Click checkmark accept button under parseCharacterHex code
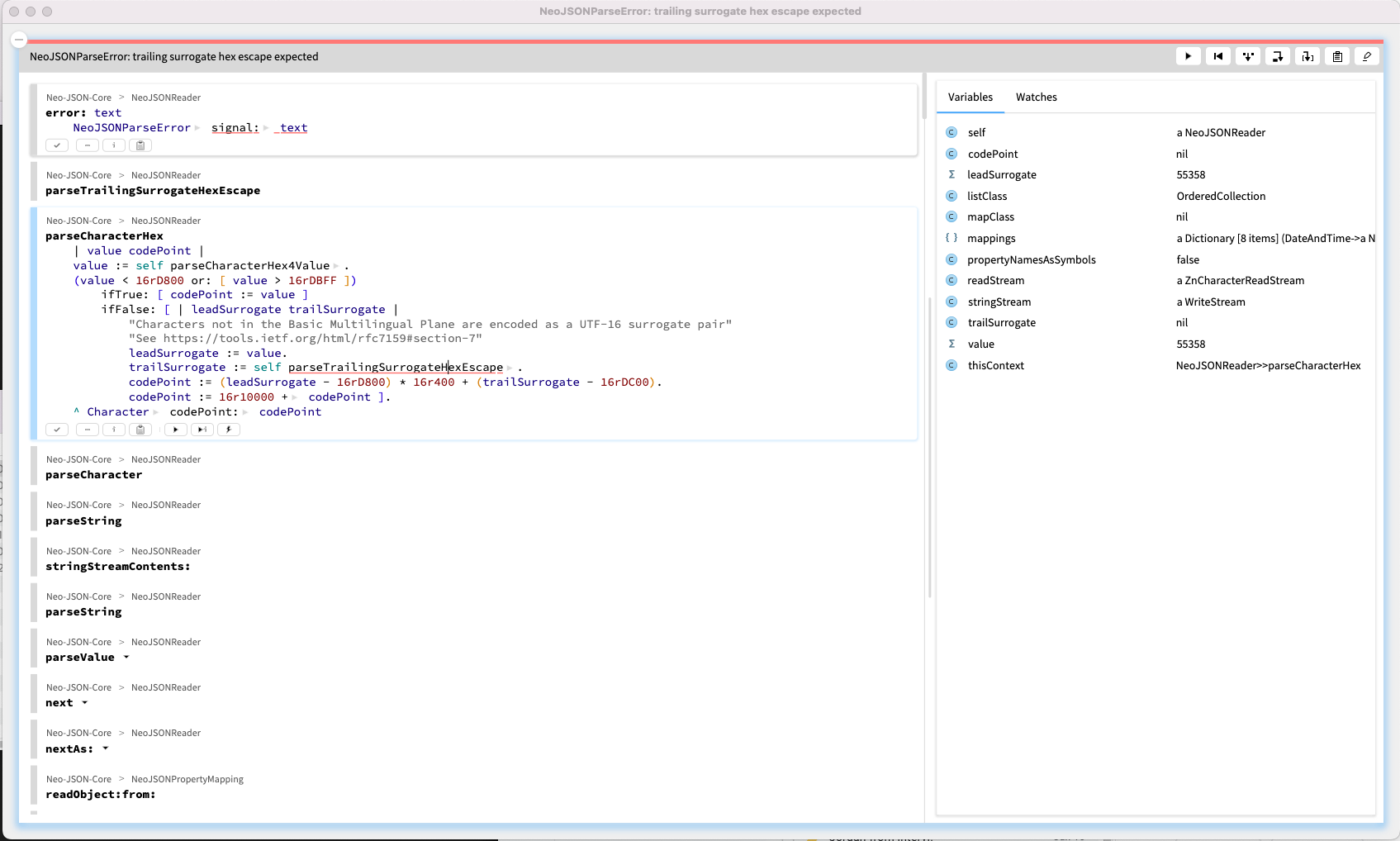 point(57,430)
